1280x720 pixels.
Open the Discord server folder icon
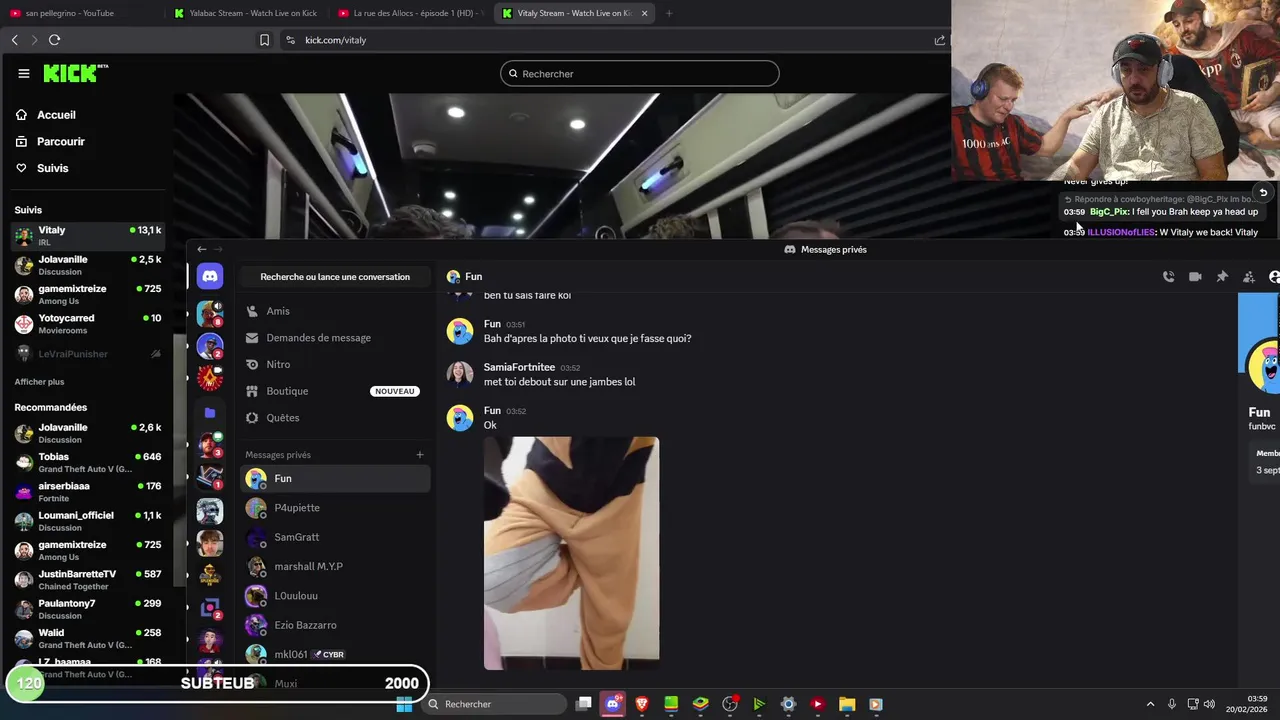click(210, 412)
